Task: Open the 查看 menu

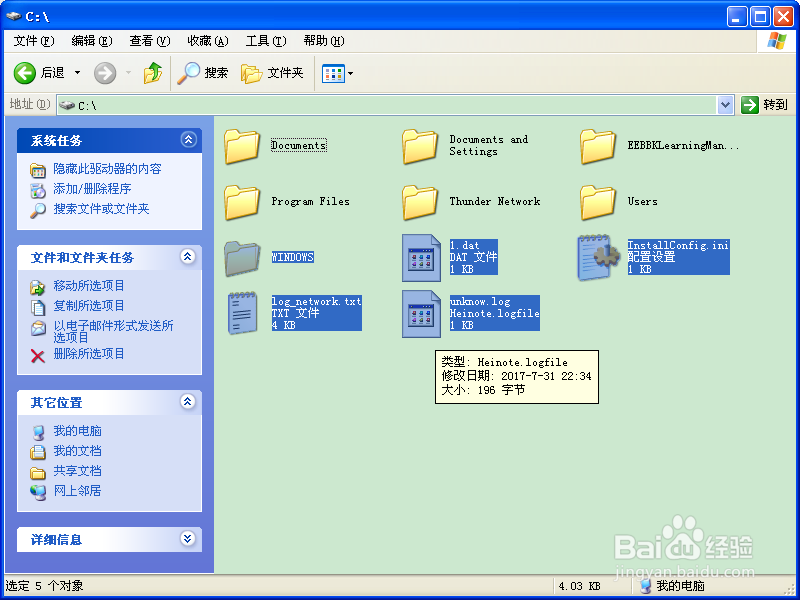Action: pyautogui.click(x=146, y=41)
